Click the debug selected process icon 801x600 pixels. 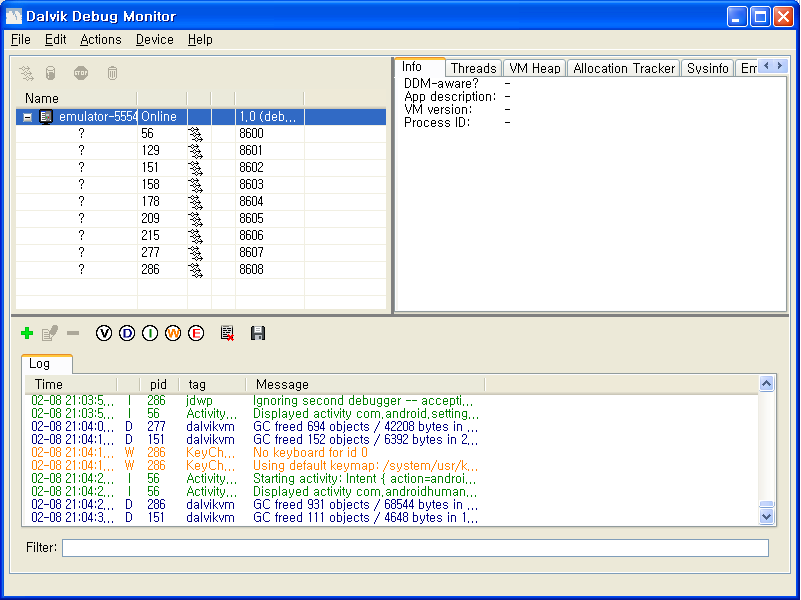tap(27, 73)
